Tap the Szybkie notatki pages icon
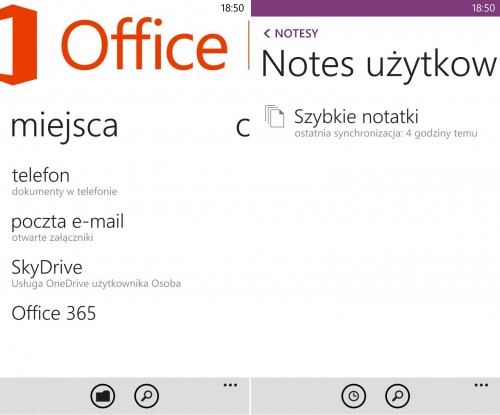Viewport: 500px width, 415px height. tap(274, 116)
